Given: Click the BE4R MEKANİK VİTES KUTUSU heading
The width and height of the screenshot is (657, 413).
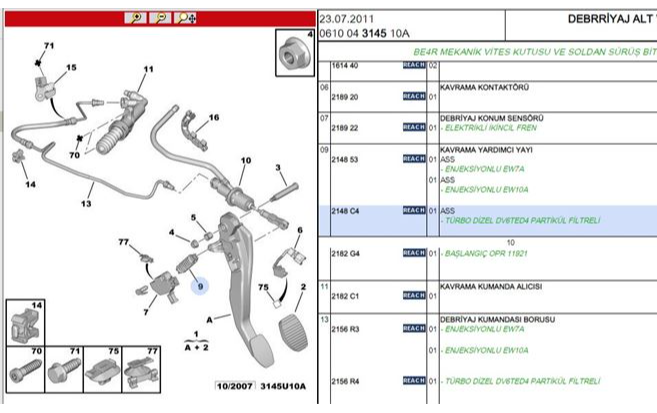Looking at the screenshot, I should (x=535, y=52).
